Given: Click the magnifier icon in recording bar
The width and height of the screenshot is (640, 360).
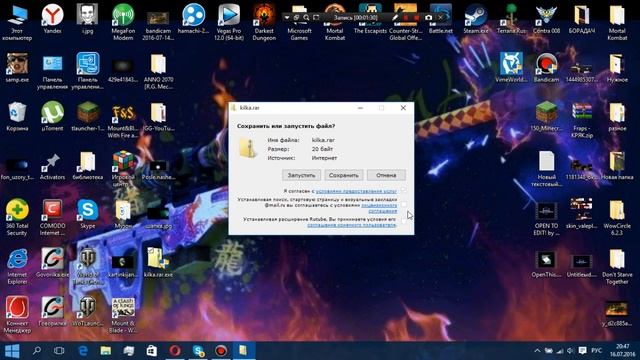Looking at the screenshot, I should click(x=306, y=18).
